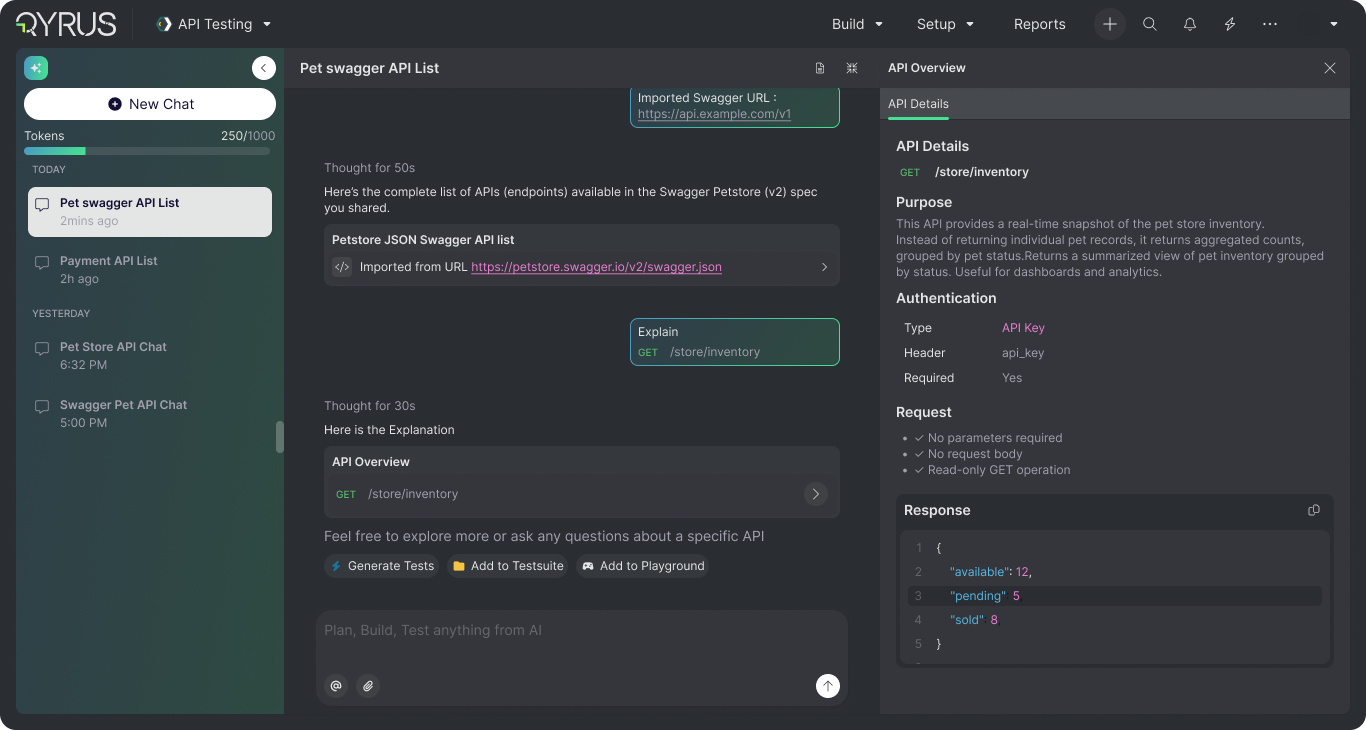Screen dimensions: 1366x730
Task: Click the plus icon in top bar
Action: click(x=1110, y=24)
